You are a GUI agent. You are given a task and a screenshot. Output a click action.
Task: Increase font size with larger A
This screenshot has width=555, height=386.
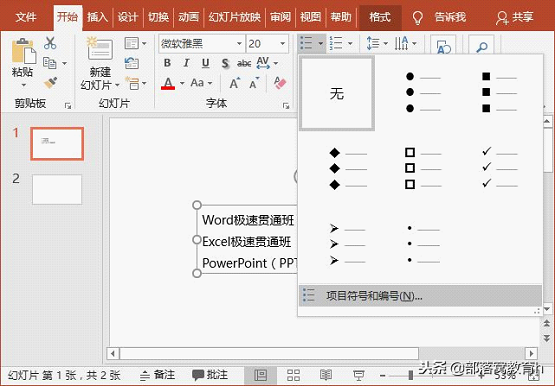click(x=235, y=83)
